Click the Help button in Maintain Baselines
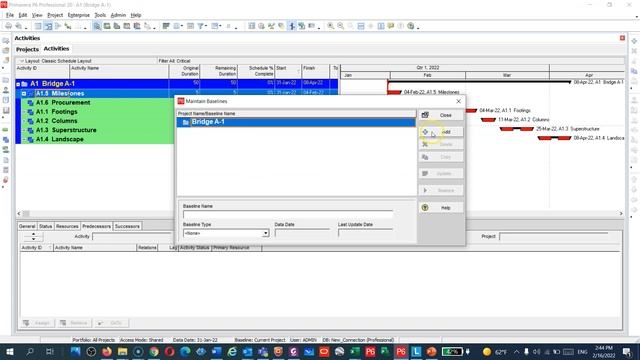The image size is (640, 360). coord(441,208)
